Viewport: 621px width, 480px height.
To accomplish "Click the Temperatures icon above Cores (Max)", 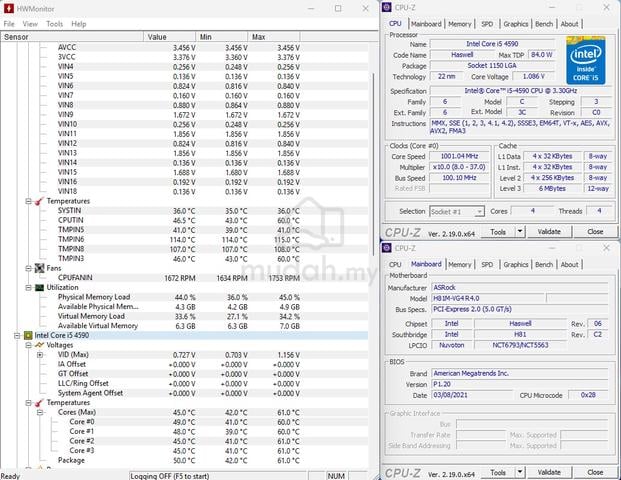I will click(39, 403).
